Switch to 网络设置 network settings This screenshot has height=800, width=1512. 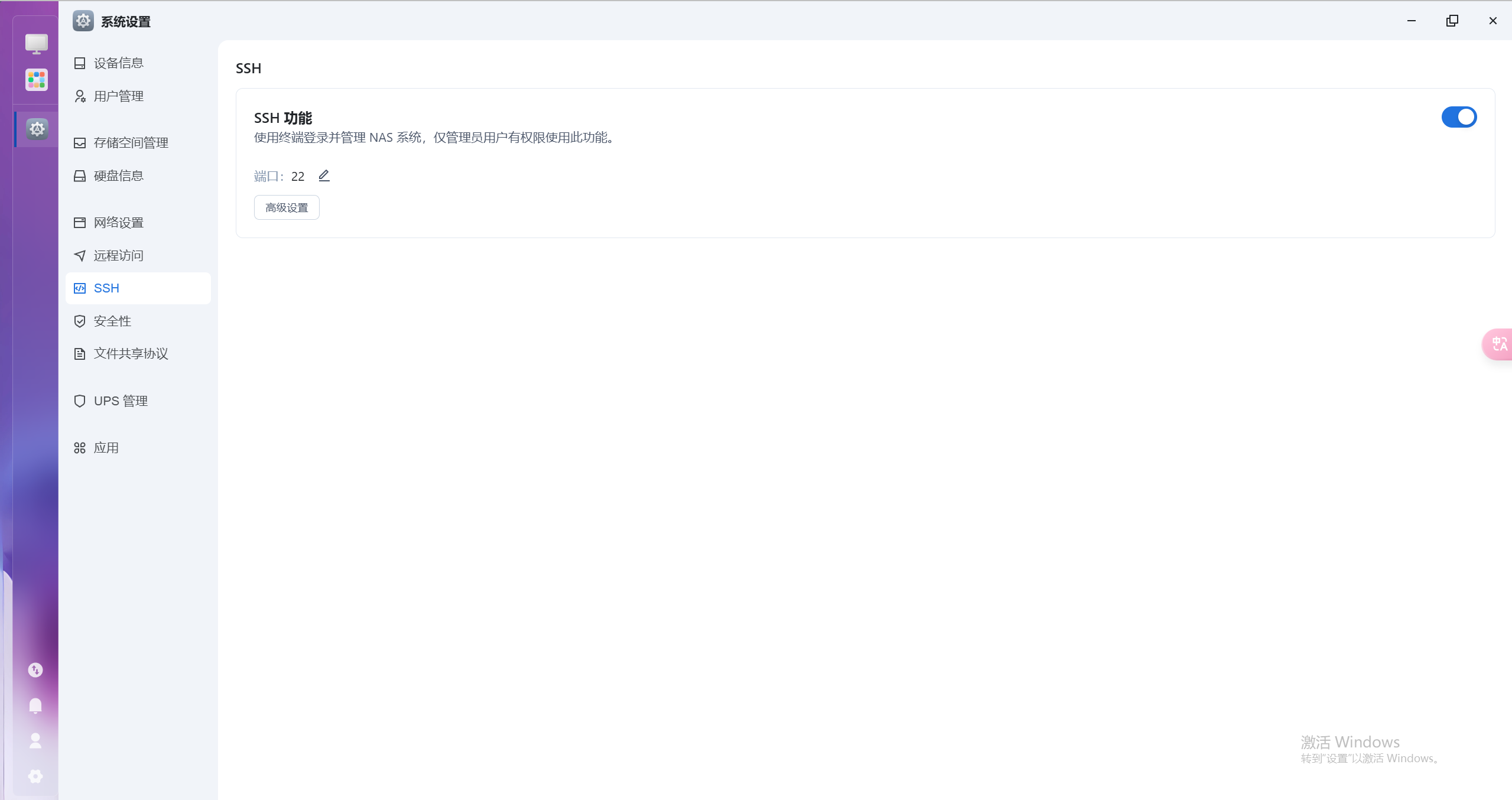click(118, 223)
